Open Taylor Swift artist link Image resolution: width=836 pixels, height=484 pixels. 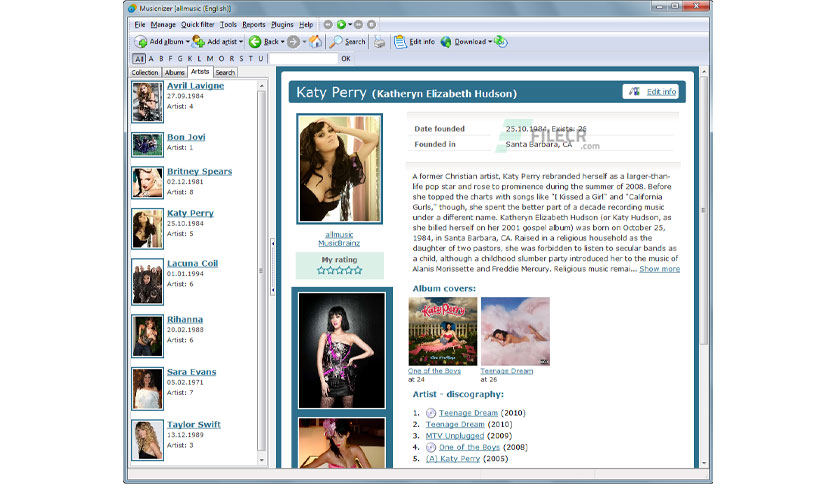point(194,424)
